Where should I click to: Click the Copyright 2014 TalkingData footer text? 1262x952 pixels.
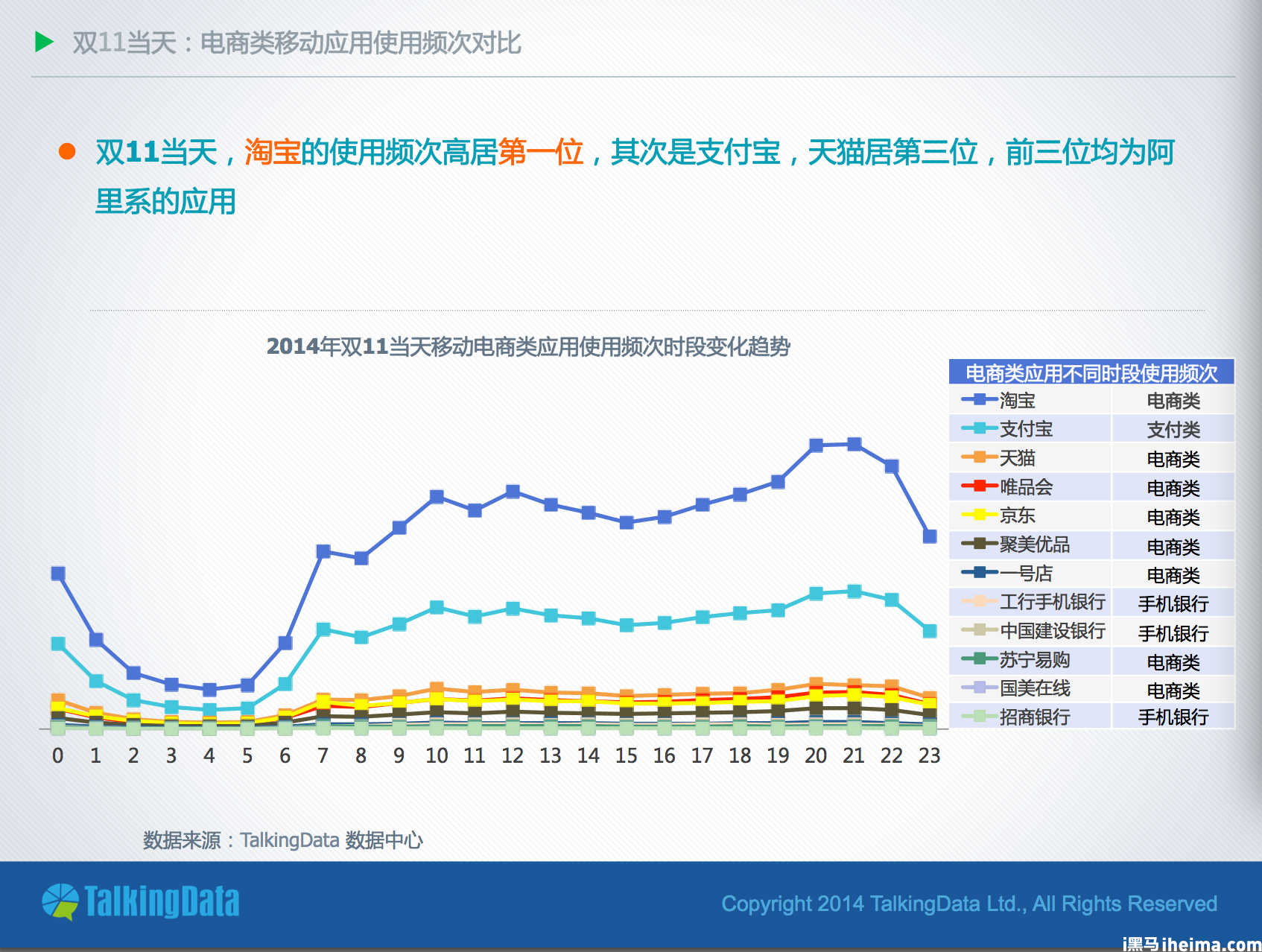(969, 904)
